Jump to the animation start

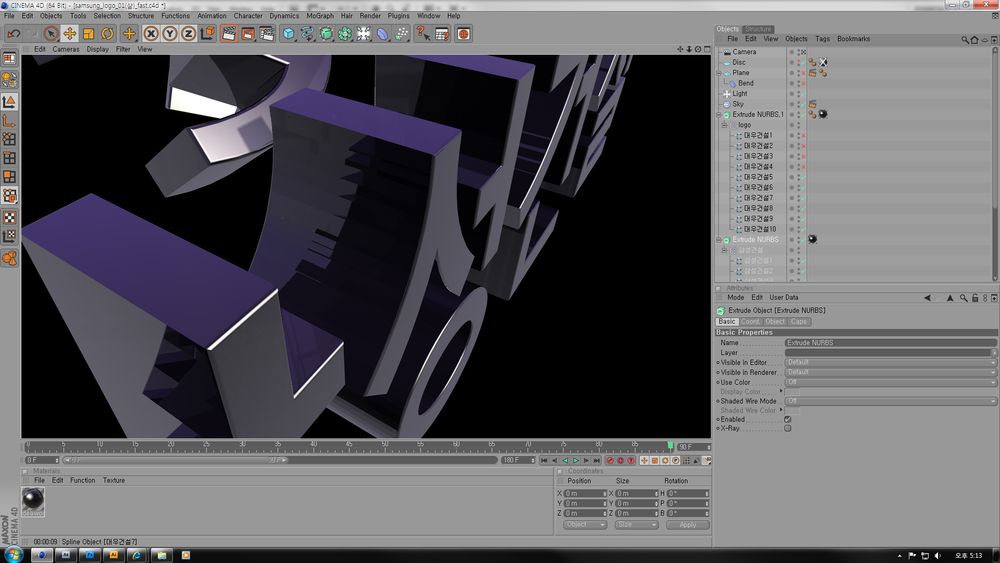pos(543,460)
